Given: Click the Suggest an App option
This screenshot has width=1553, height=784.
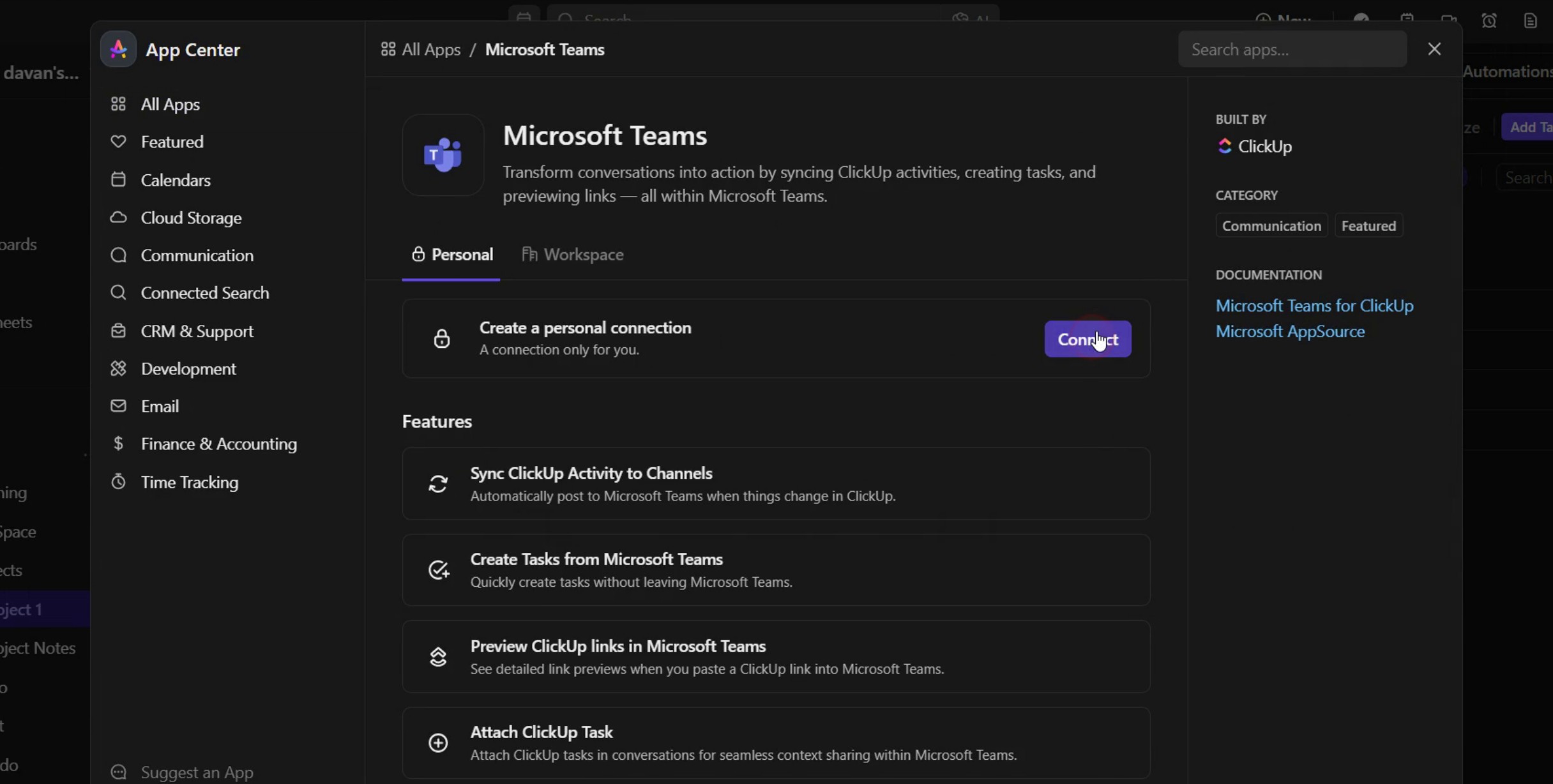Looking at the screenshot, I should (x=196, y=772).
